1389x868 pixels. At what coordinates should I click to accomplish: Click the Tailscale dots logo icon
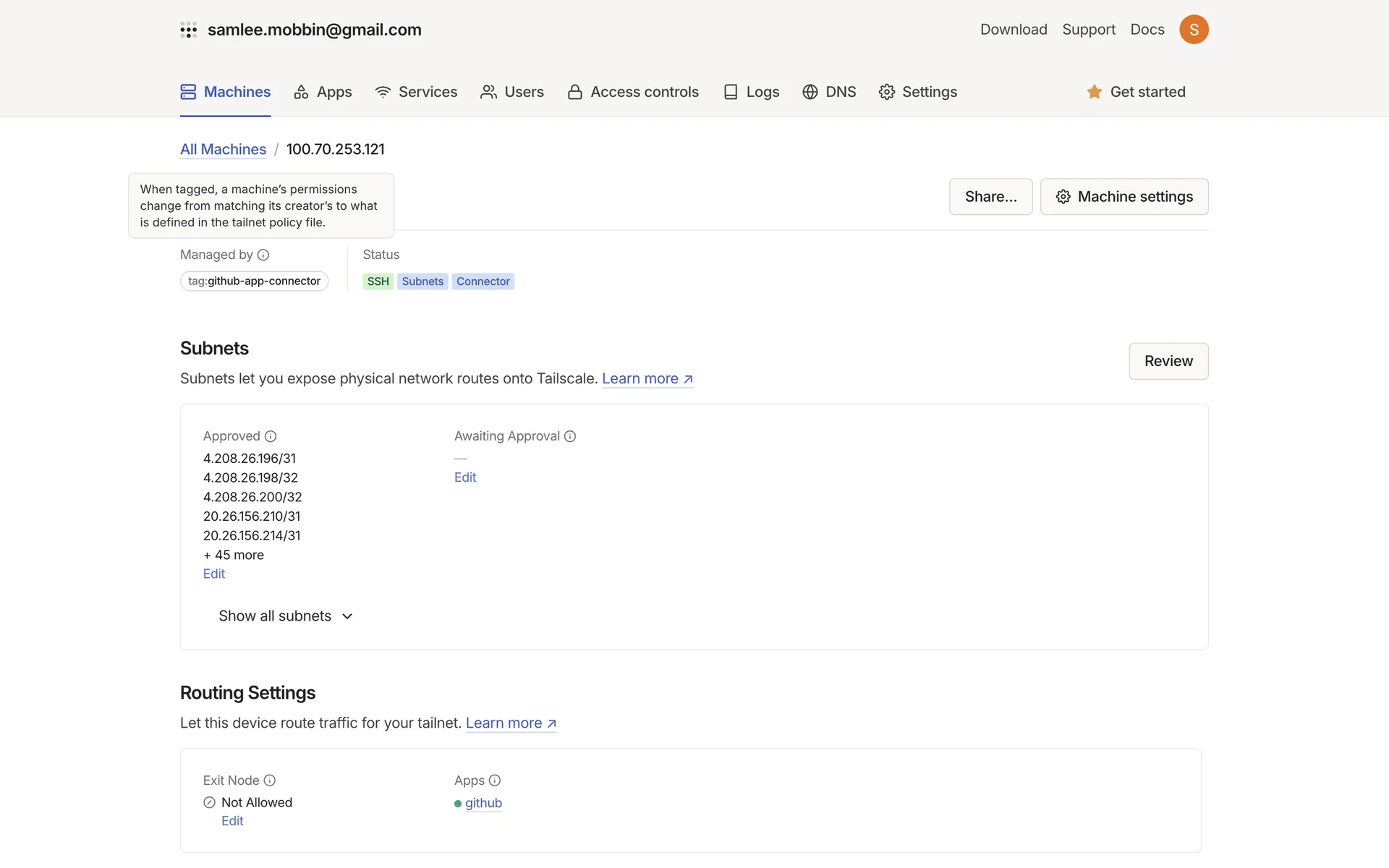pos(188,30)
